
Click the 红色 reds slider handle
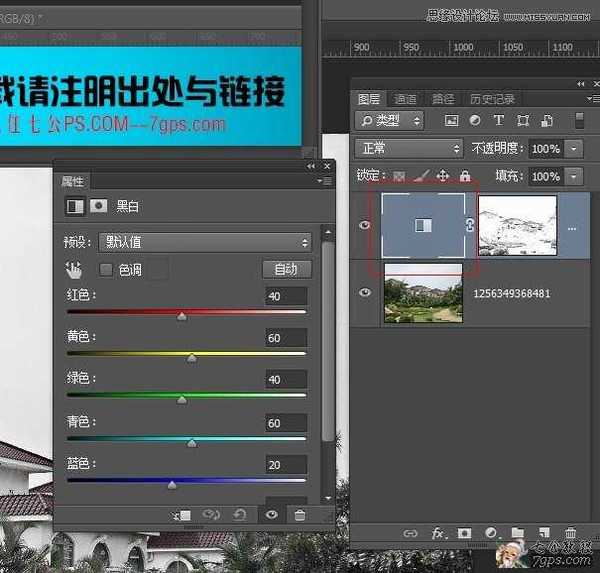[x=181, y=316]
